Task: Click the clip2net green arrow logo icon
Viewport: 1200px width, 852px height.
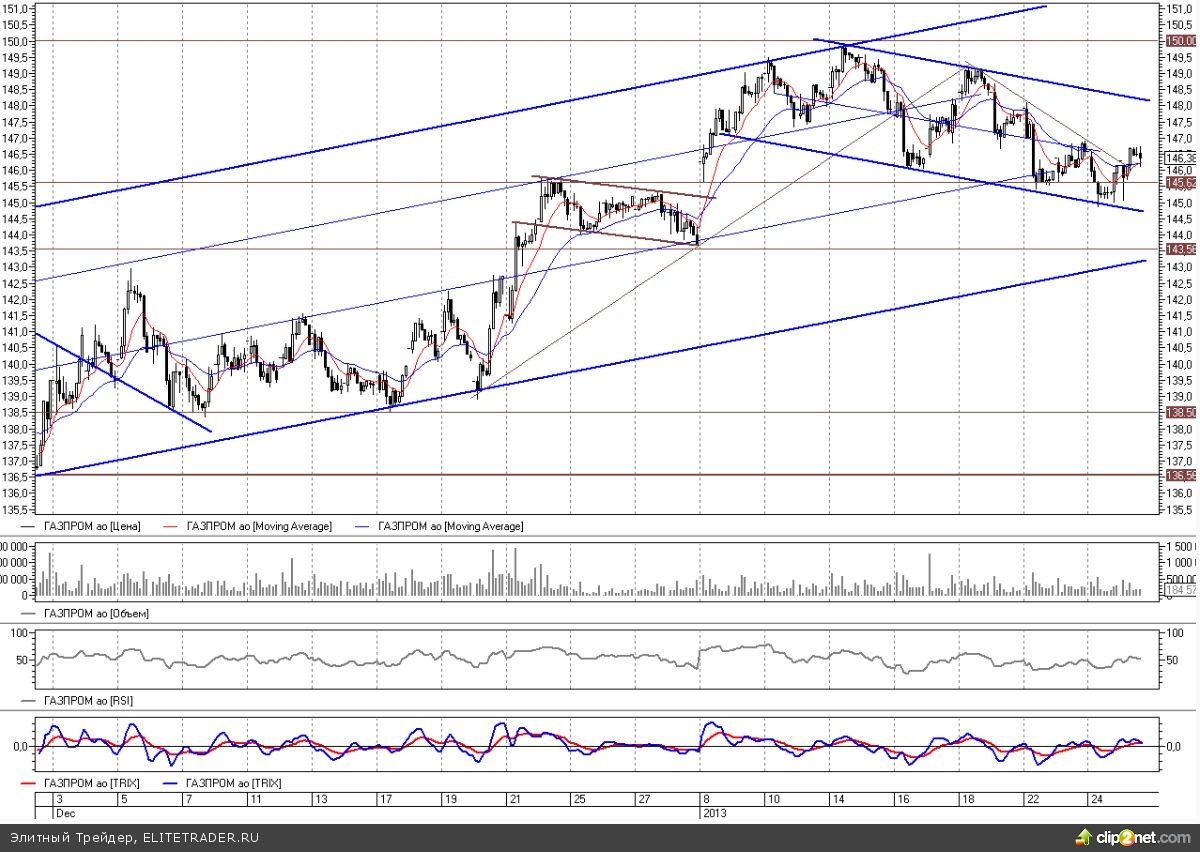Action: [x=1084, y=836]
